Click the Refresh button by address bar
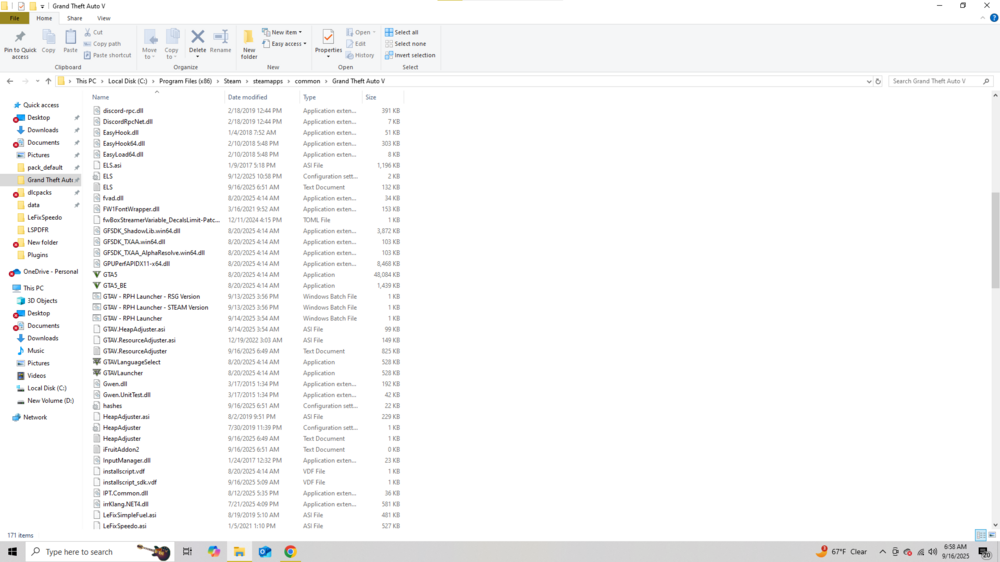Viewport: 1000px width, 562px height. point(878,81)
